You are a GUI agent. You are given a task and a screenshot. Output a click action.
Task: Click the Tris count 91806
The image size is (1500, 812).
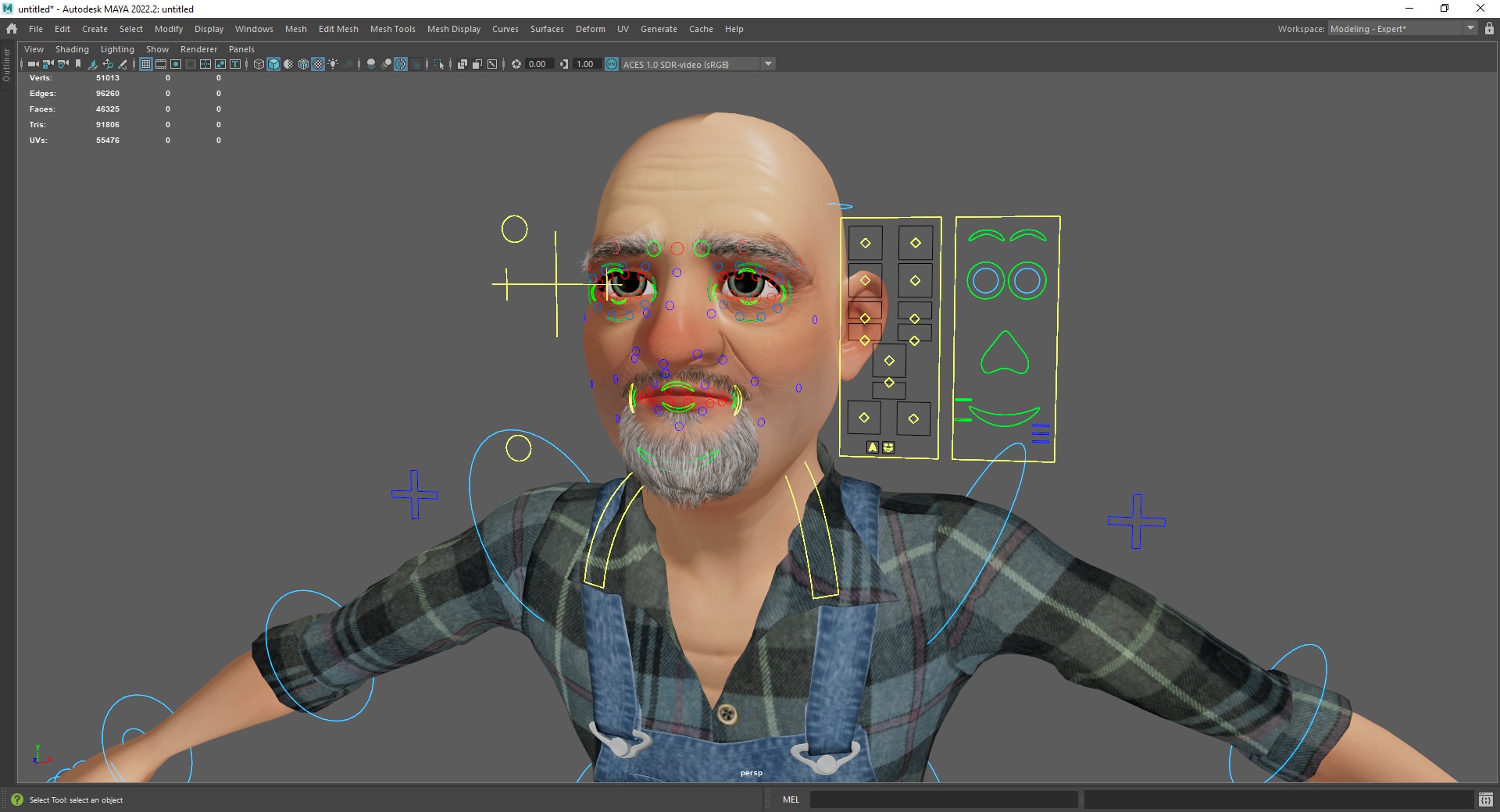point(108,125)
